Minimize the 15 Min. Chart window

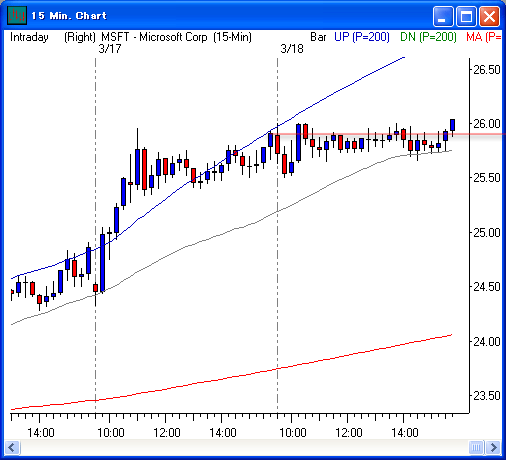(442, 16)
